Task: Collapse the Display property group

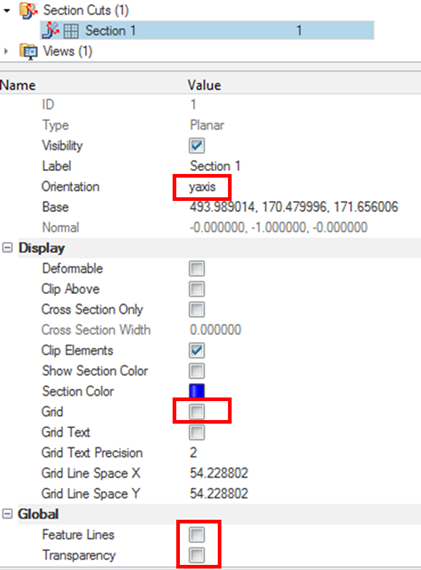Action: 7,248
